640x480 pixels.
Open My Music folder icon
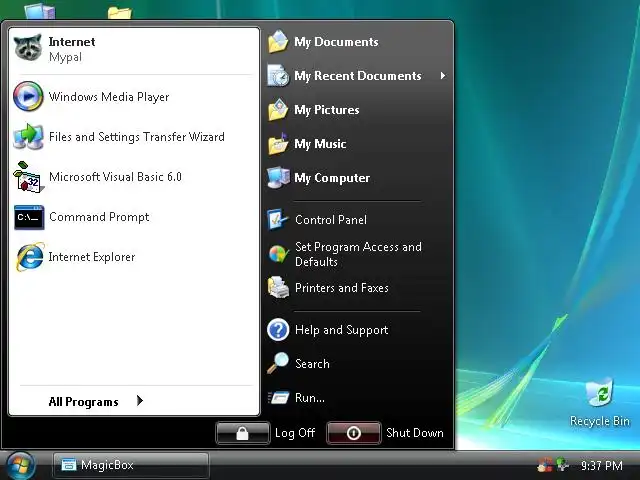(x=278, y=144)
